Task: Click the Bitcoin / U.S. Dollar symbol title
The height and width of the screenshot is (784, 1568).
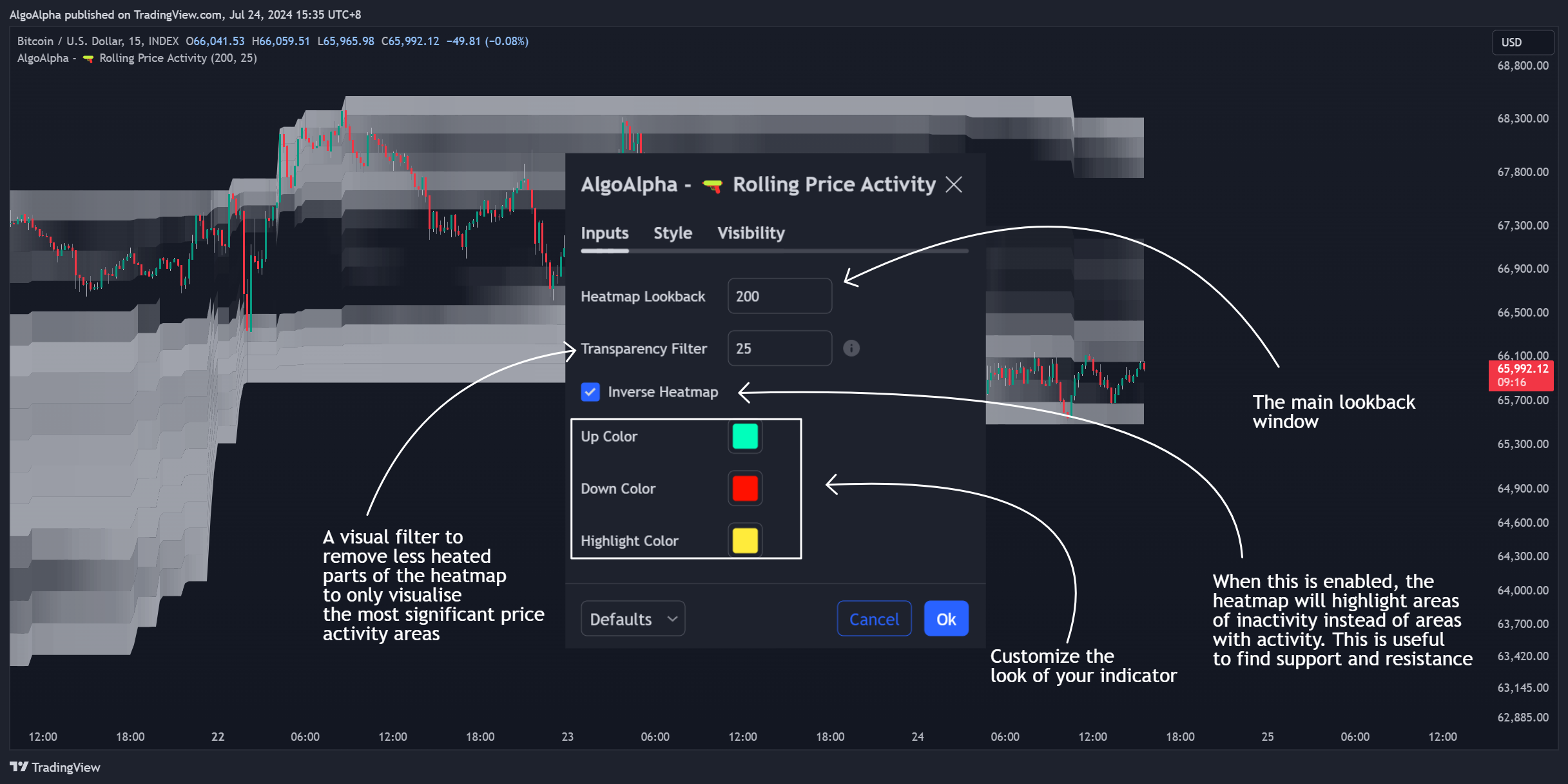Action: (98, 41)
